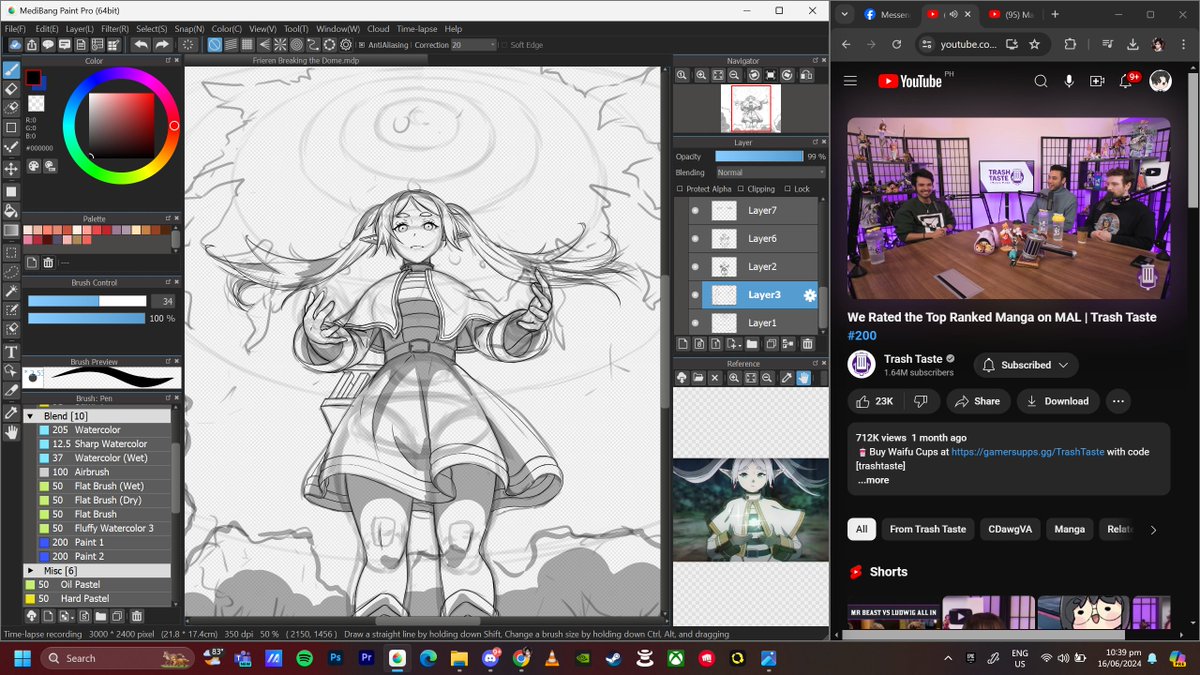Open the Layer(L) menu
Image resolution: width=1200 pixels, height=675 pixels.
pos(80,29)
